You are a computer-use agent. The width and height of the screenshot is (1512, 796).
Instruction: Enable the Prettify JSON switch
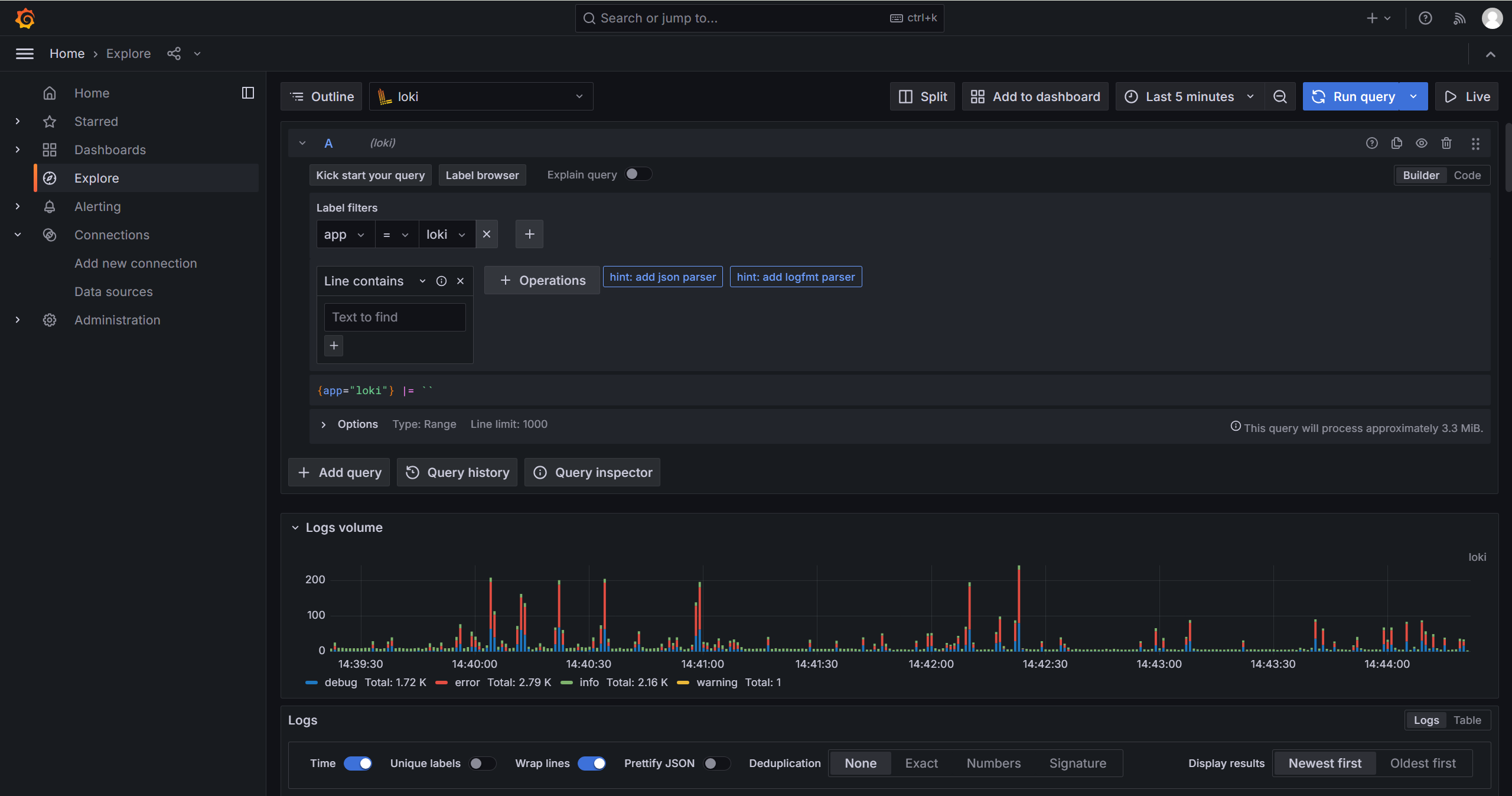[x=716, y=763]
